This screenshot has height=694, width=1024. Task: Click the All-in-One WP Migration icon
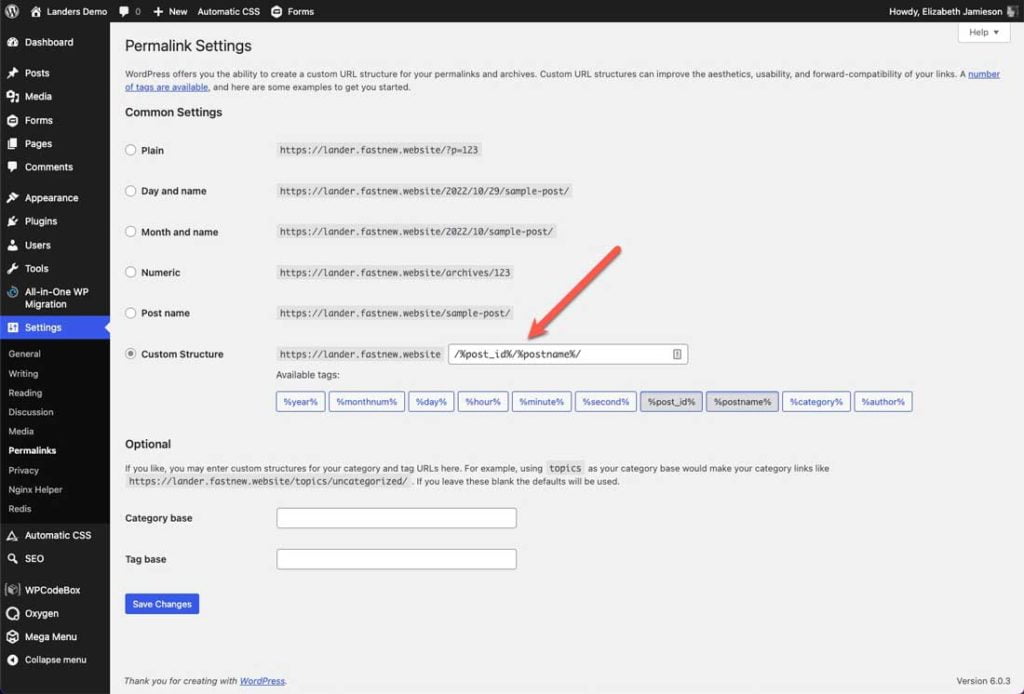tap(12, 292)
